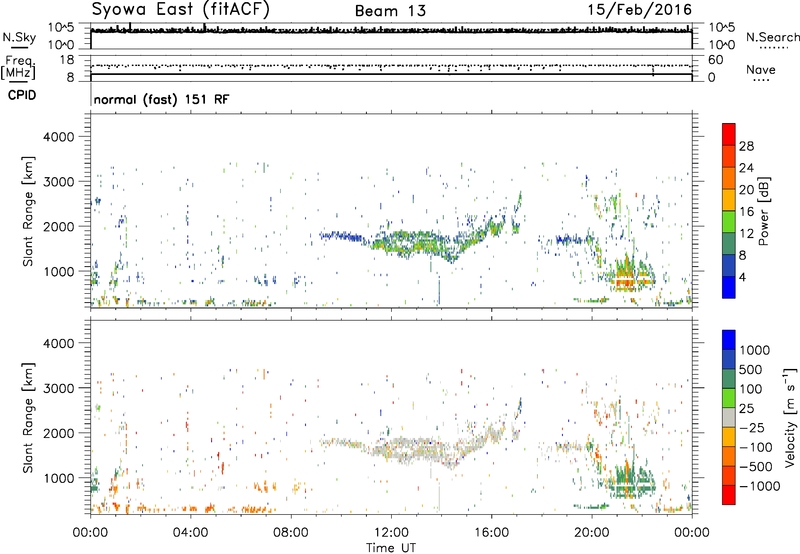
Task: Click the 16 label on Power color bar
Action: [x=746, y=212]
